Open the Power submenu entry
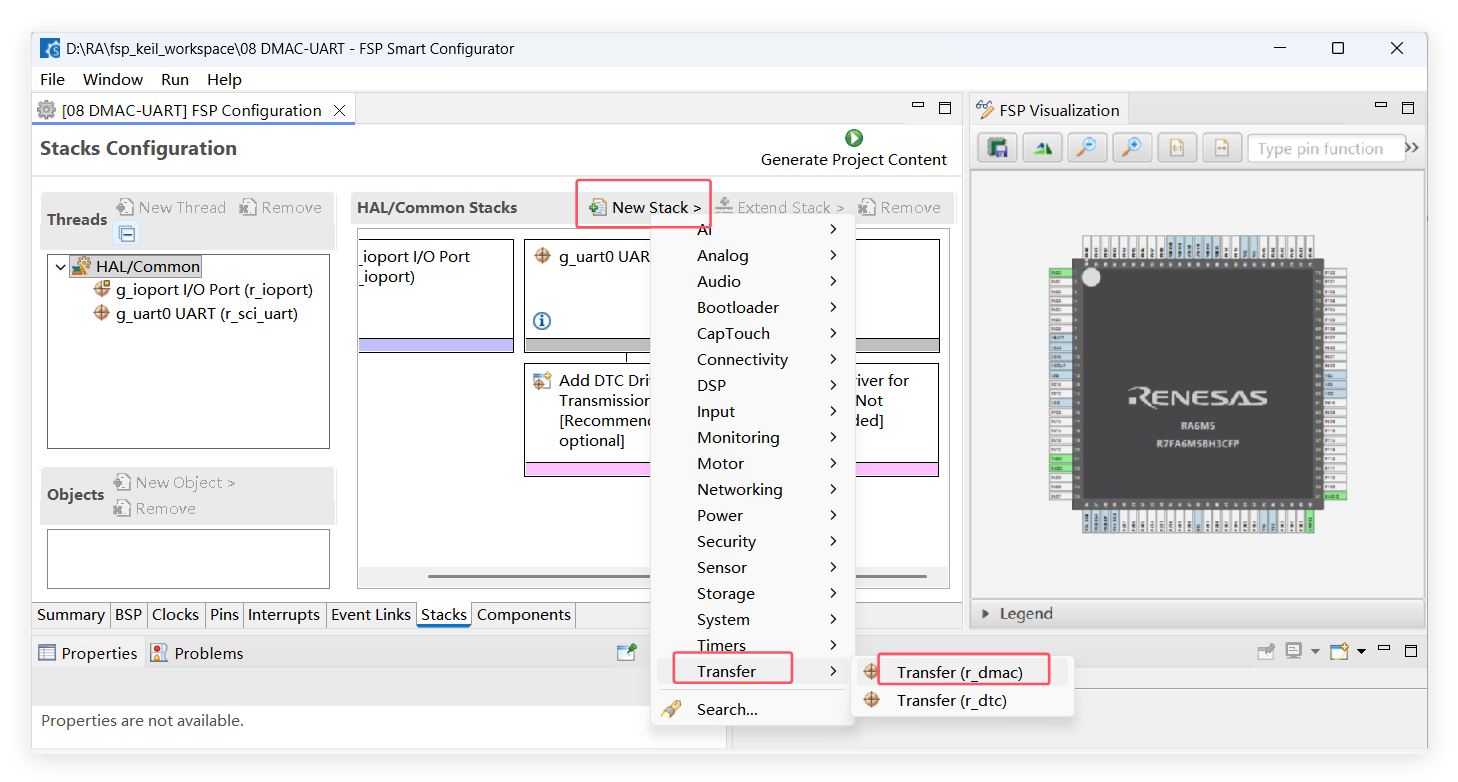Viewport: 1458px width, 782px height. click(752, 515)
